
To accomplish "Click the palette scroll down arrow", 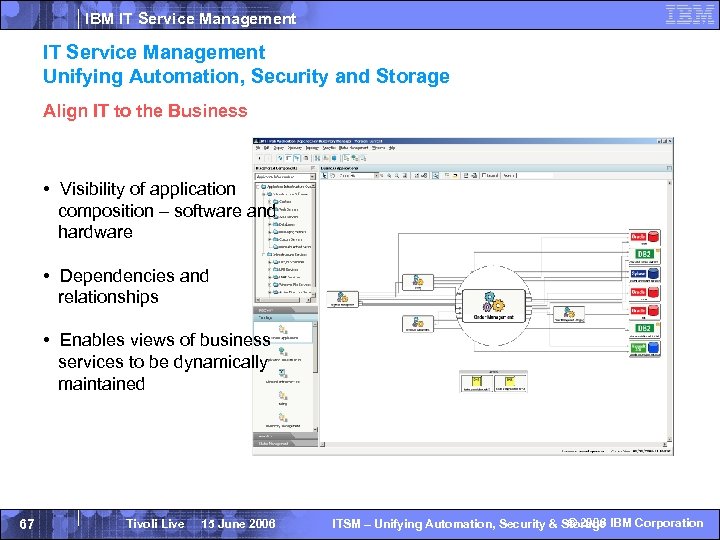I will [315, 429].
